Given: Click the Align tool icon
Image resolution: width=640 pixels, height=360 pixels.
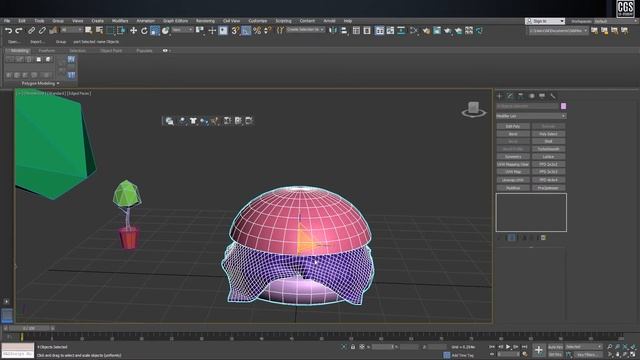Looking at the screenshot, I should 344,31.
